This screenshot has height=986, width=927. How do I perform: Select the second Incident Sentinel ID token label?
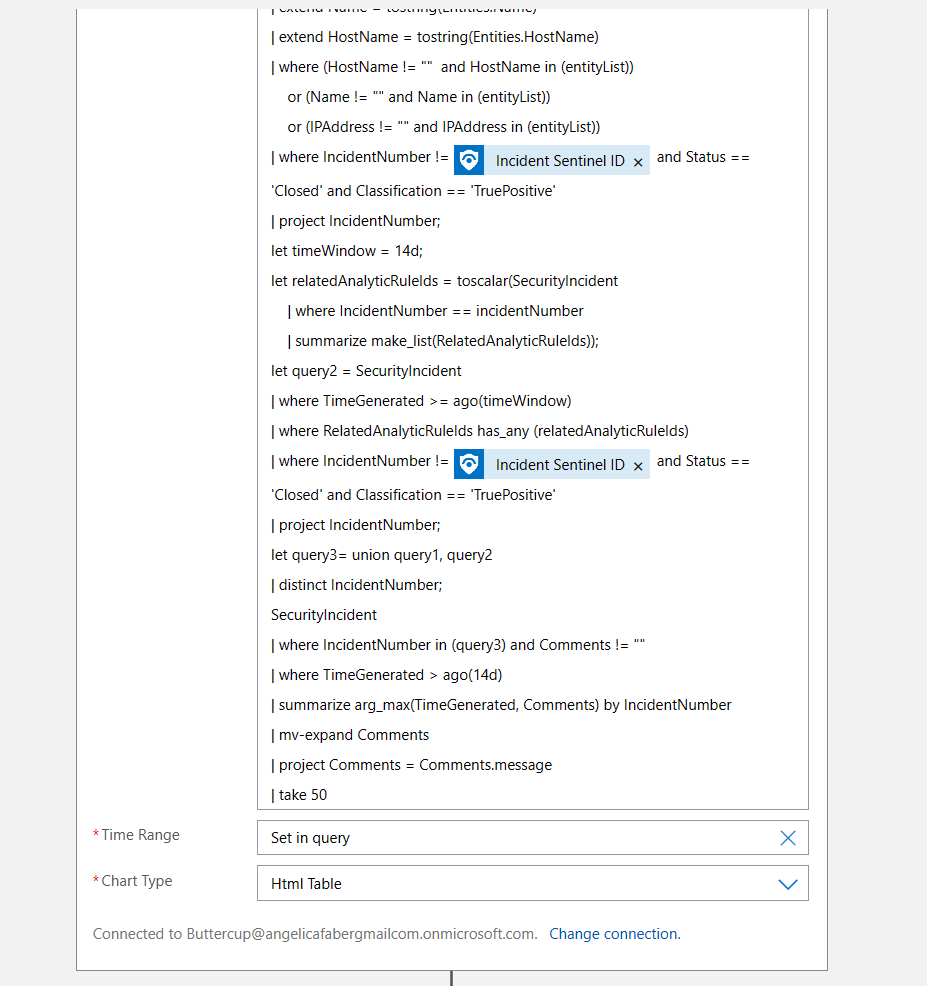(x=560, y=465)
